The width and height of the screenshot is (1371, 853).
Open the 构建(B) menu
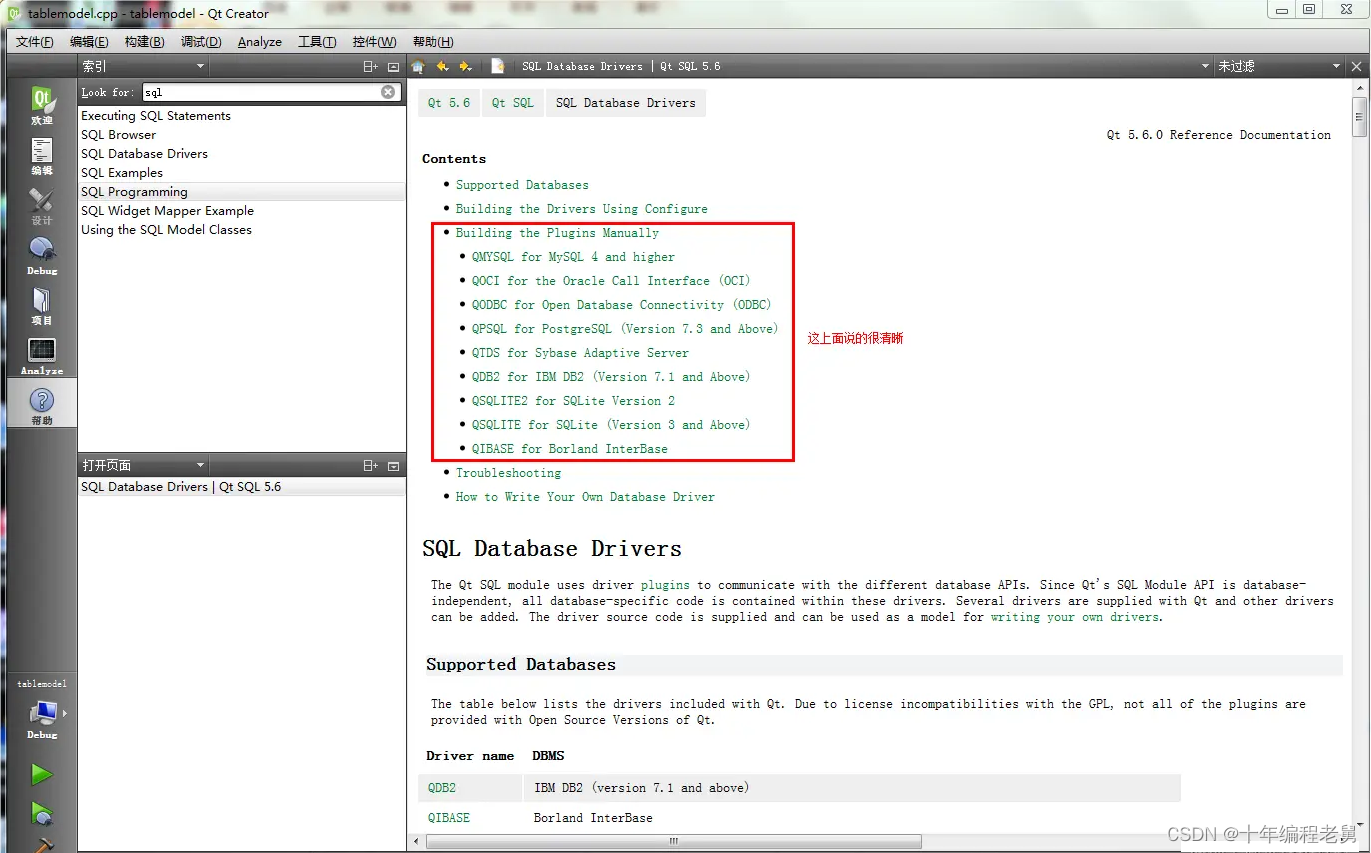click(x=144, y=42)
